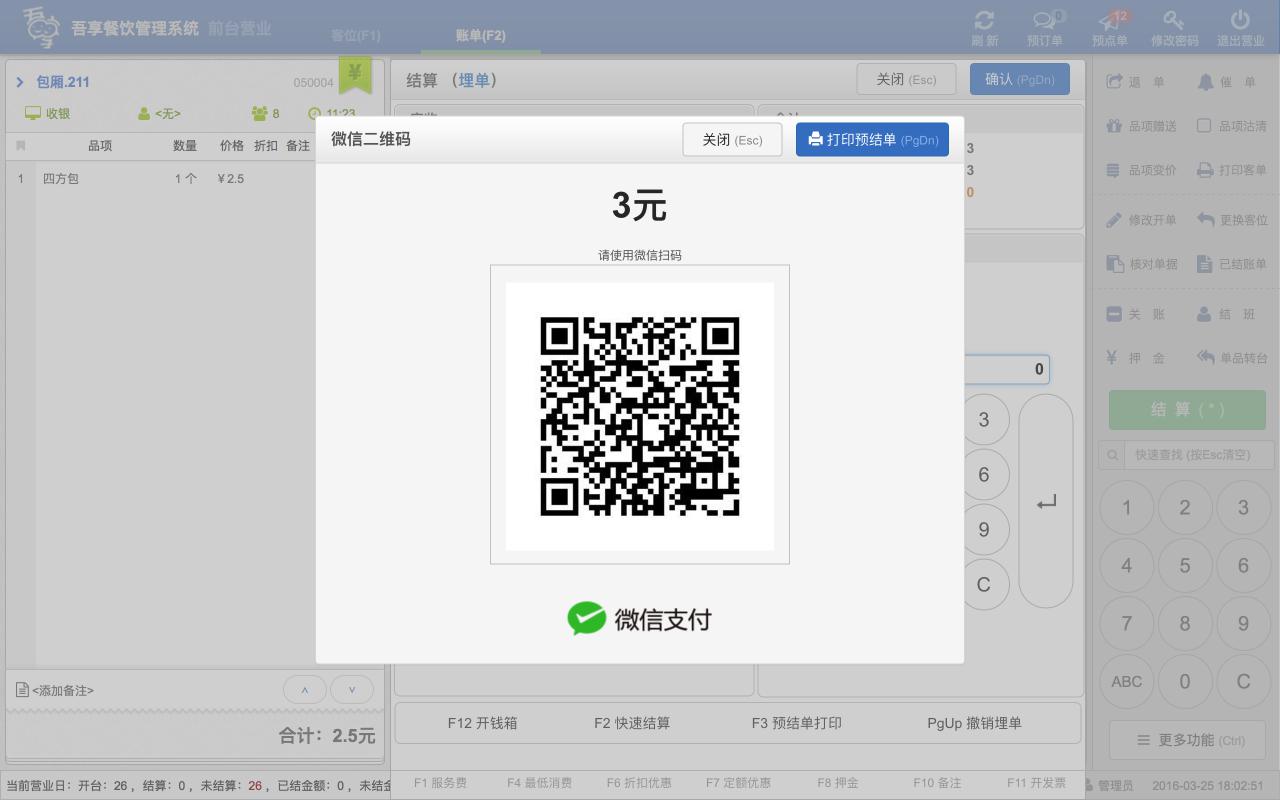Tap digit 9 on right sidebar keypad
This screenshot has height=800, width=1280.
click(x=1243, y=624)
